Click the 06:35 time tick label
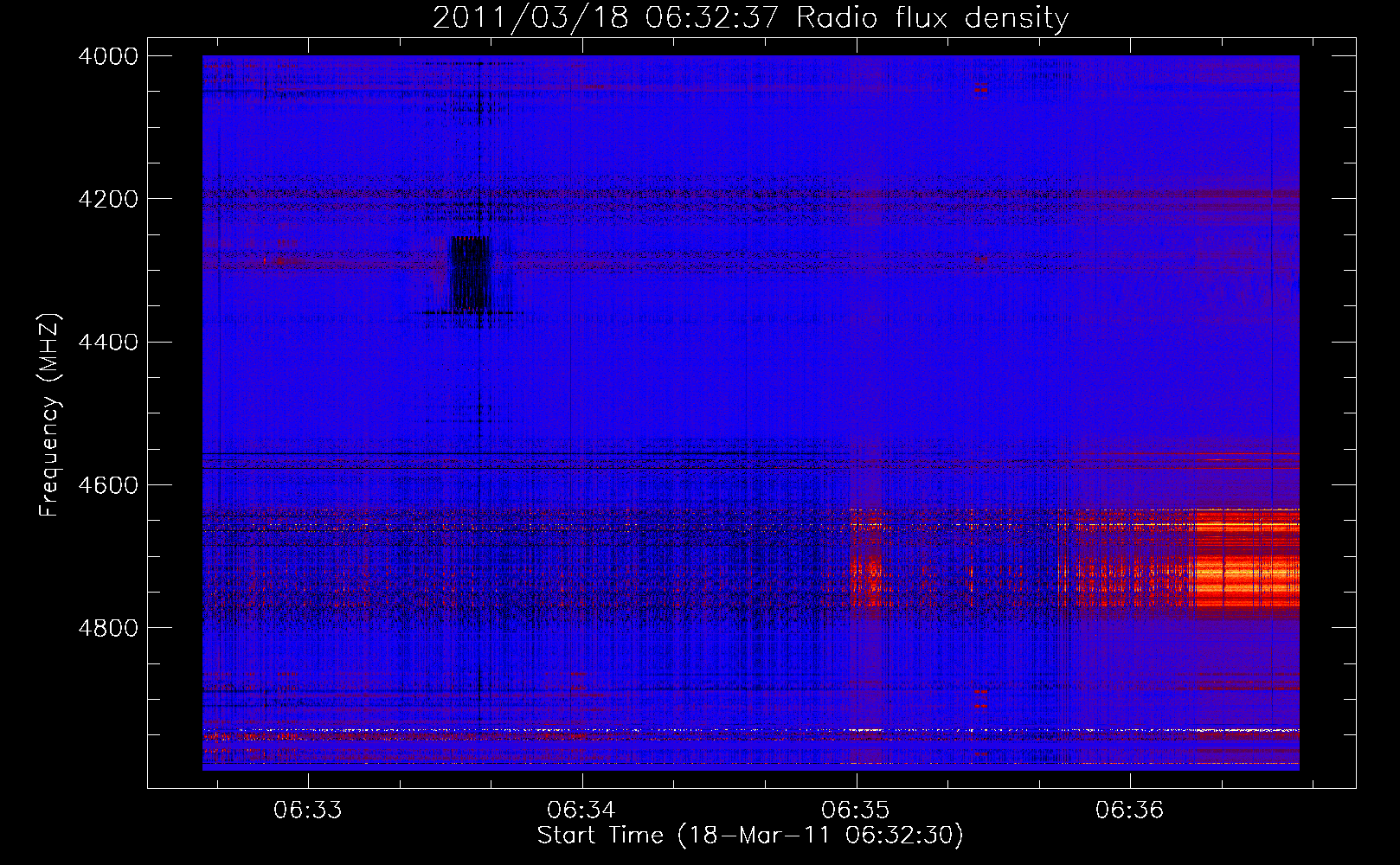 856,811
